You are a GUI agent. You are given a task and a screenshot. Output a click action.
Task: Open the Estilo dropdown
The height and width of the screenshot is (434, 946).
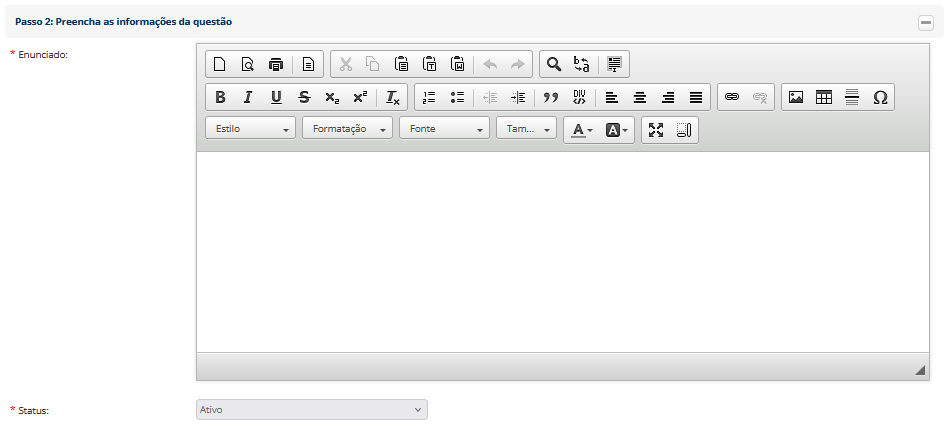tap(251, 129)
